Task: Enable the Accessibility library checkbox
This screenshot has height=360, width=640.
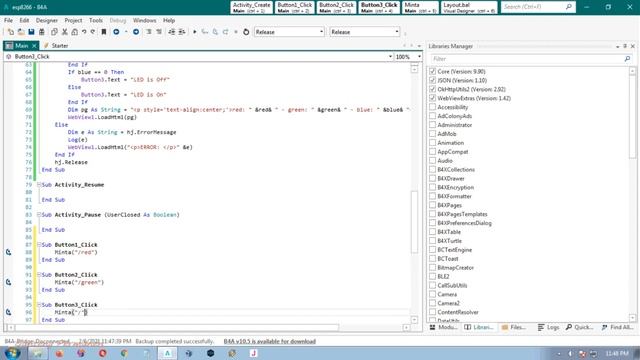Action: point(432,107)
